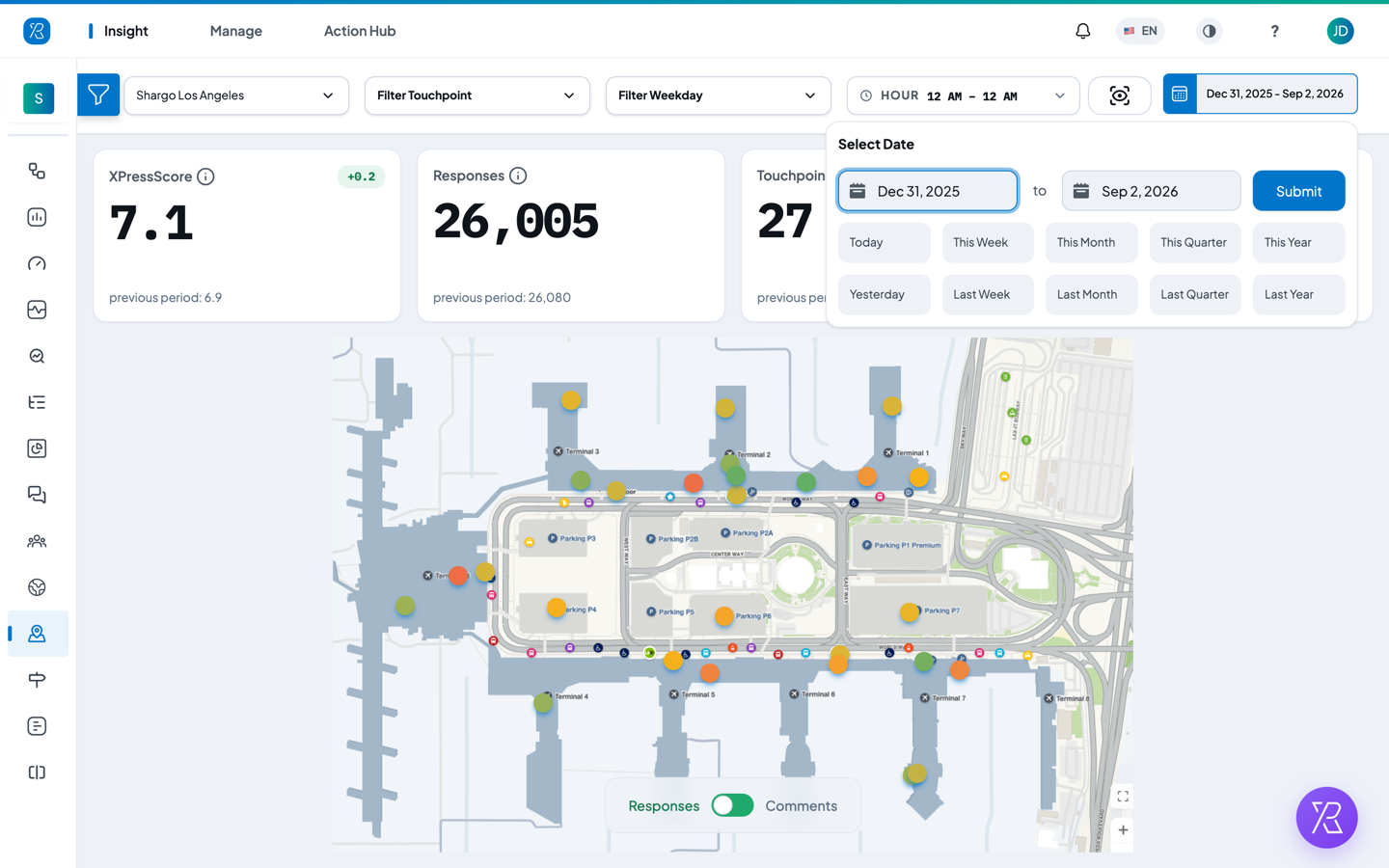Open the sidebar people group icon
The height and width of the screenshot is (868, 1389).
click(37, 541)
